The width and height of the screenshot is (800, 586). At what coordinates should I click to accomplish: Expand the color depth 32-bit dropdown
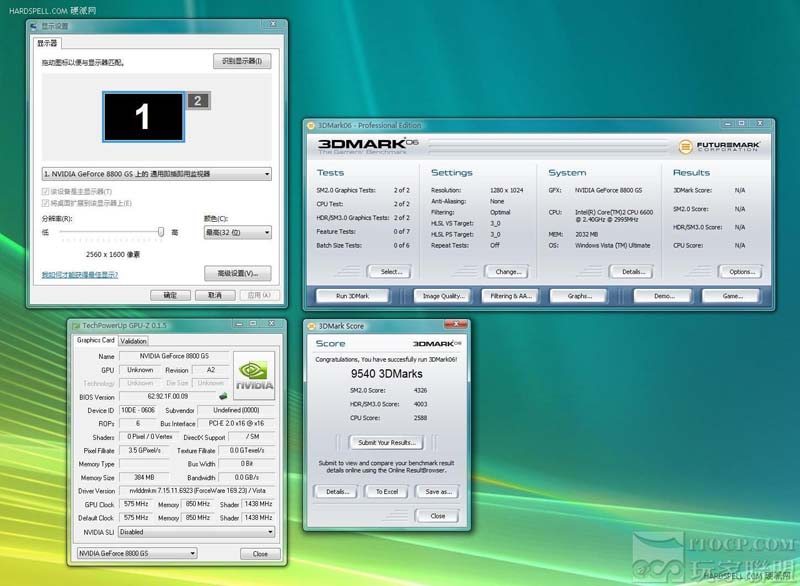pyautogui.click(x=237, y=232)
